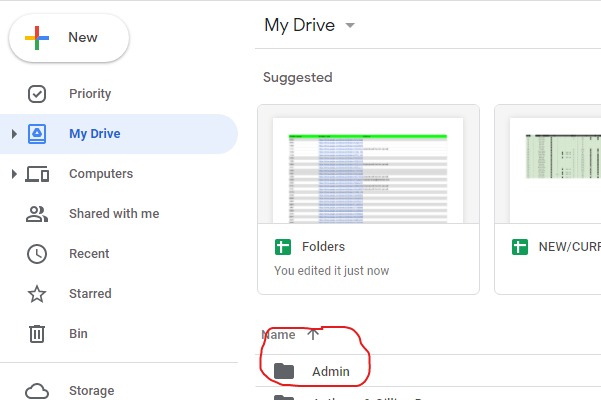
Task: Click the Computers devices icon
Action: (x=37, y=174)
